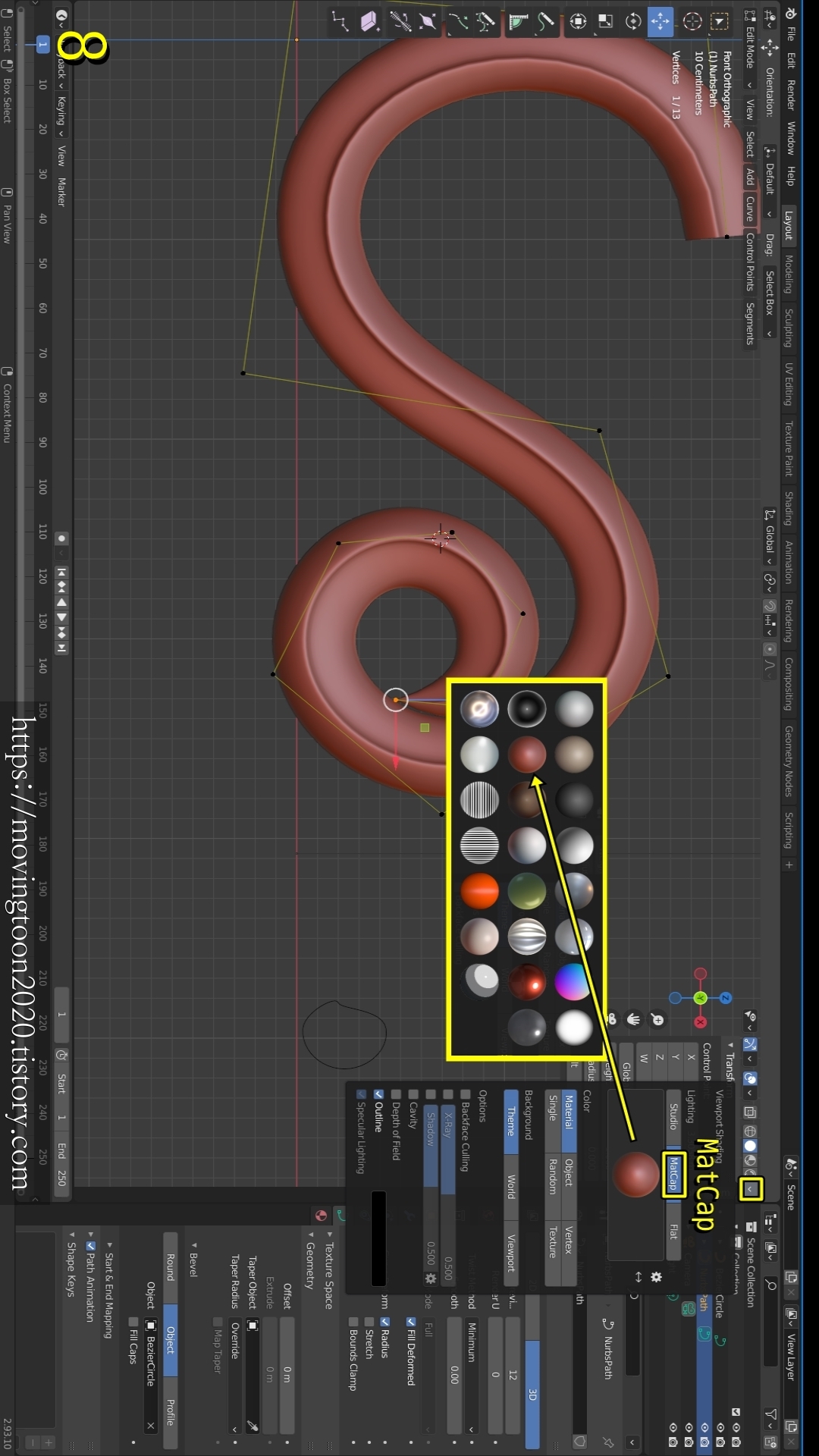819x1456 pixels.
Task: Disable the Outline checkbox
Action: click(x=378, y=1094)
